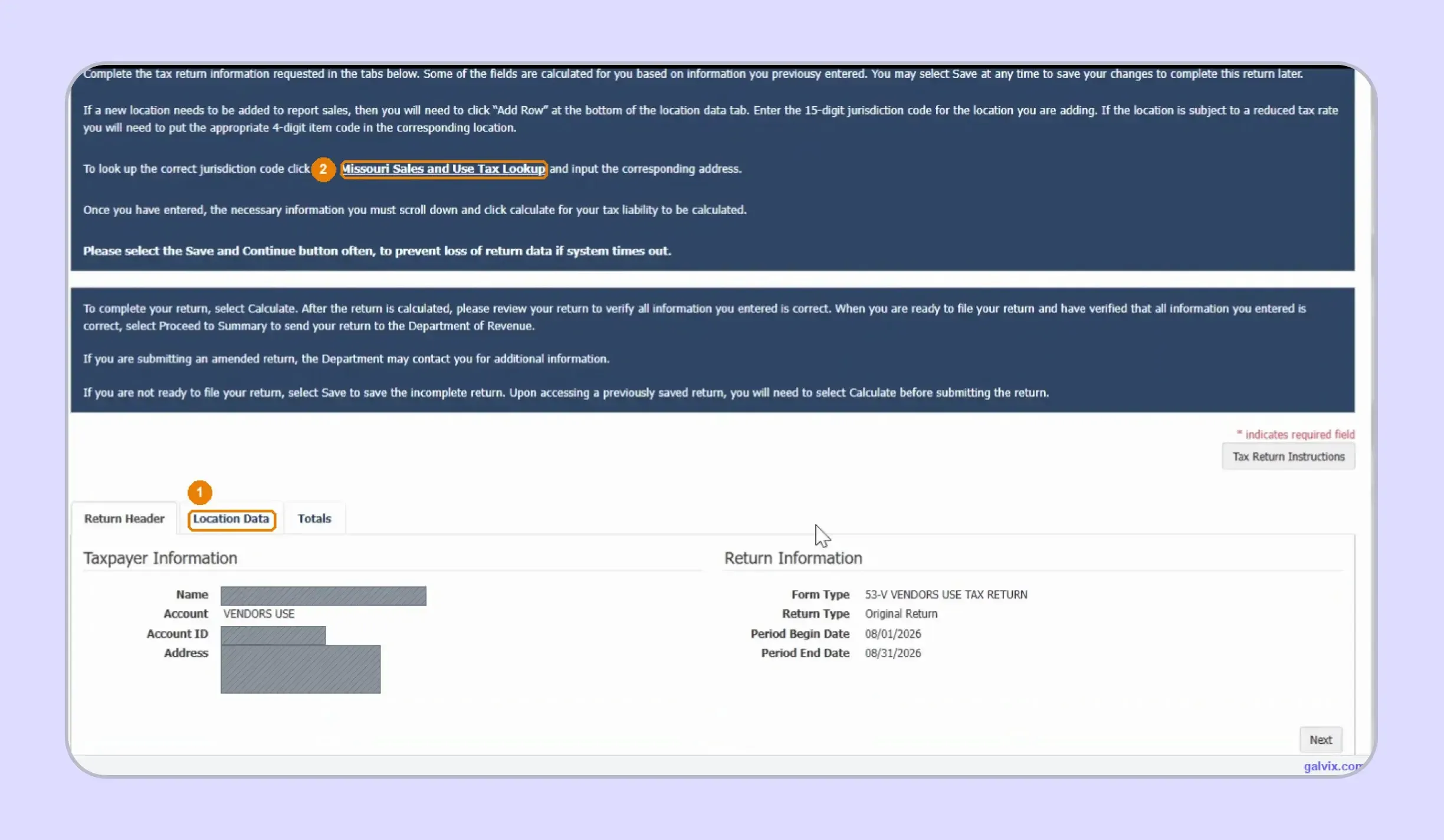Click the 'indicates required field' note

click(x=1296, y=435)
